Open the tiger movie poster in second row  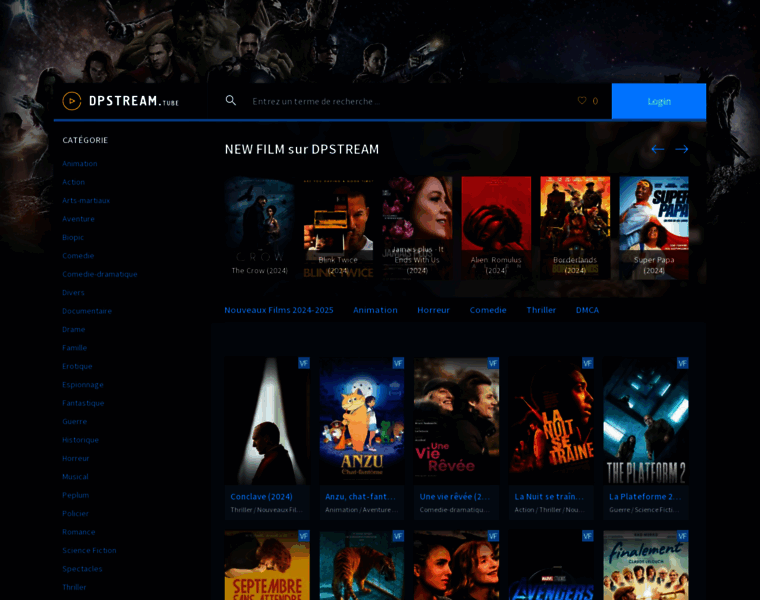click(362, 565)
